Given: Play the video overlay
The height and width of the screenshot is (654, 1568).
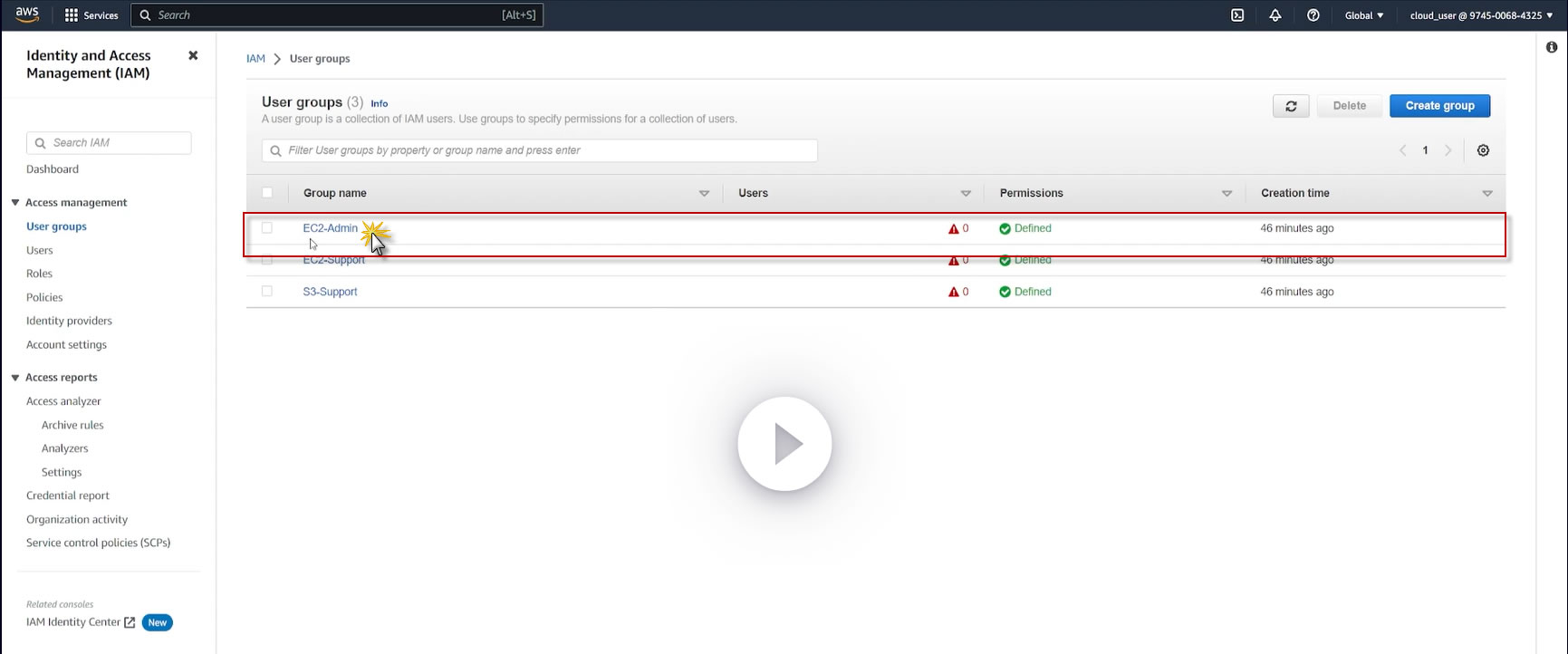Looking at the screenshot, I should pyautogui.click(x=784, y=444).
